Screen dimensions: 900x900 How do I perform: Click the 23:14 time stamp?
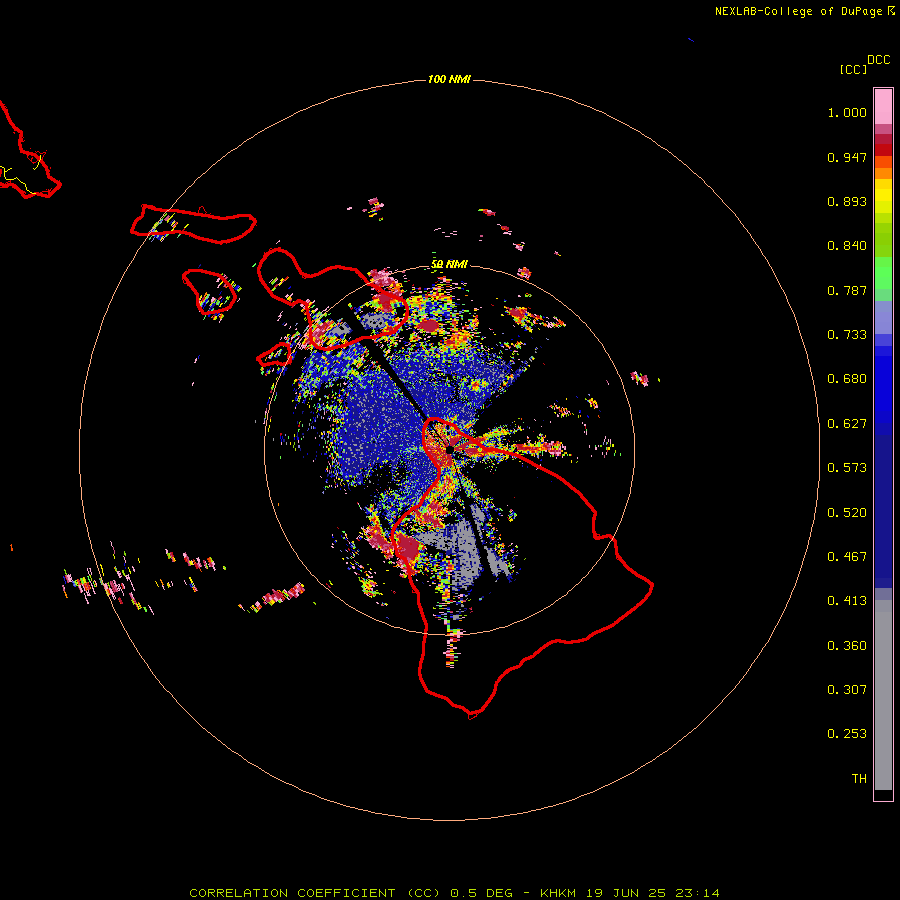click(x=697, y=893)
